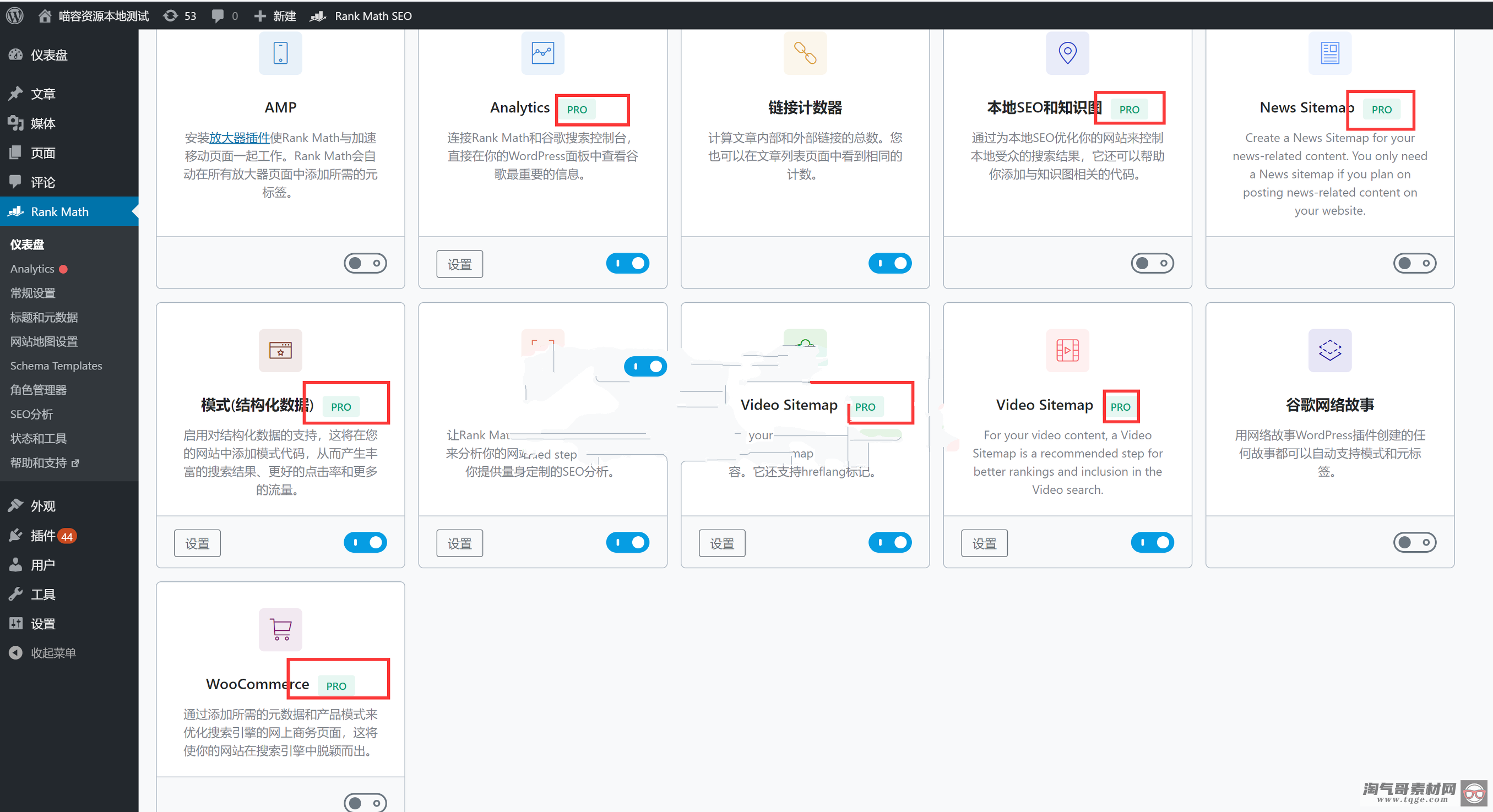This screenshot has width=1493, height=812.
Task: Open Analytics submenu item
Action: [32, 269]
